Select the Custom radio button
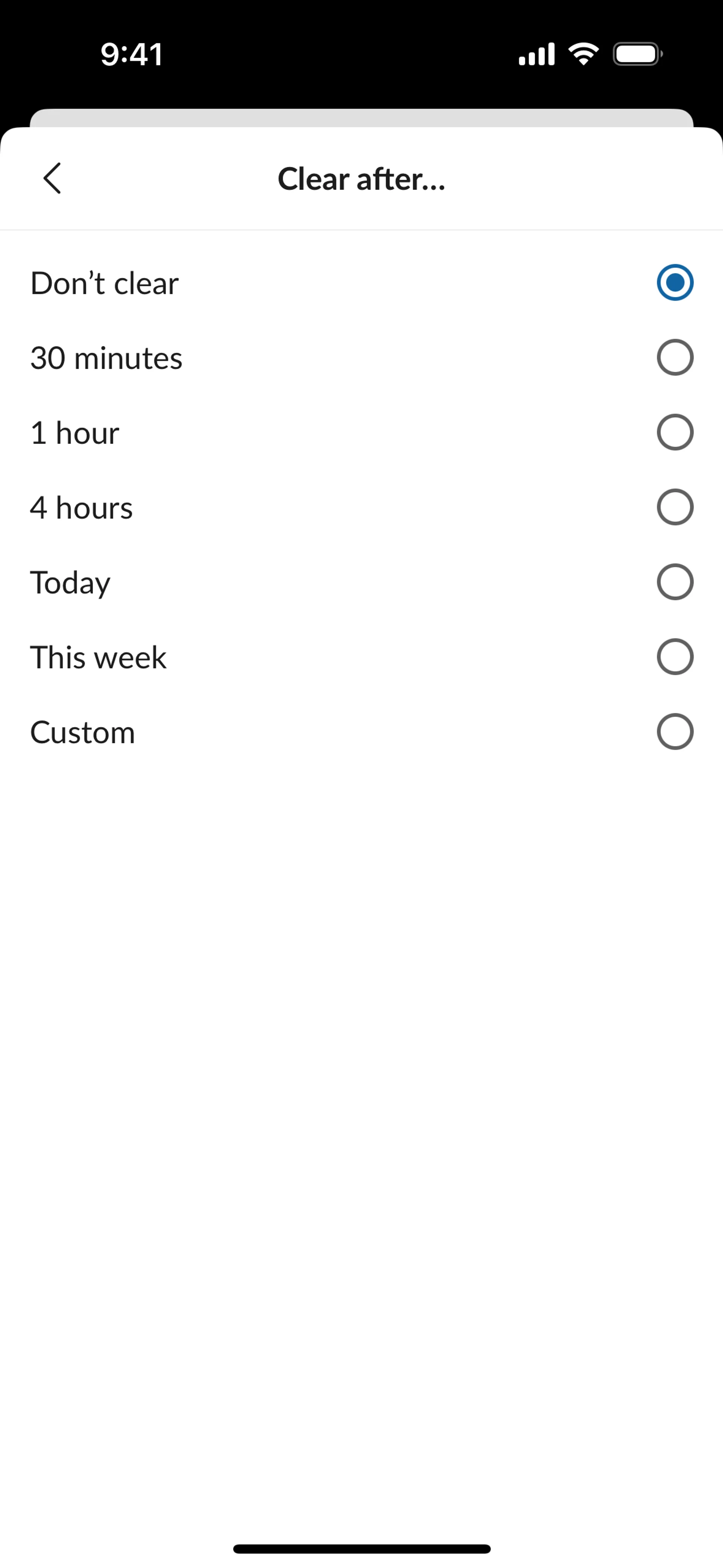The width and height of the screenshot is (723, 1568). pos(675,732)
